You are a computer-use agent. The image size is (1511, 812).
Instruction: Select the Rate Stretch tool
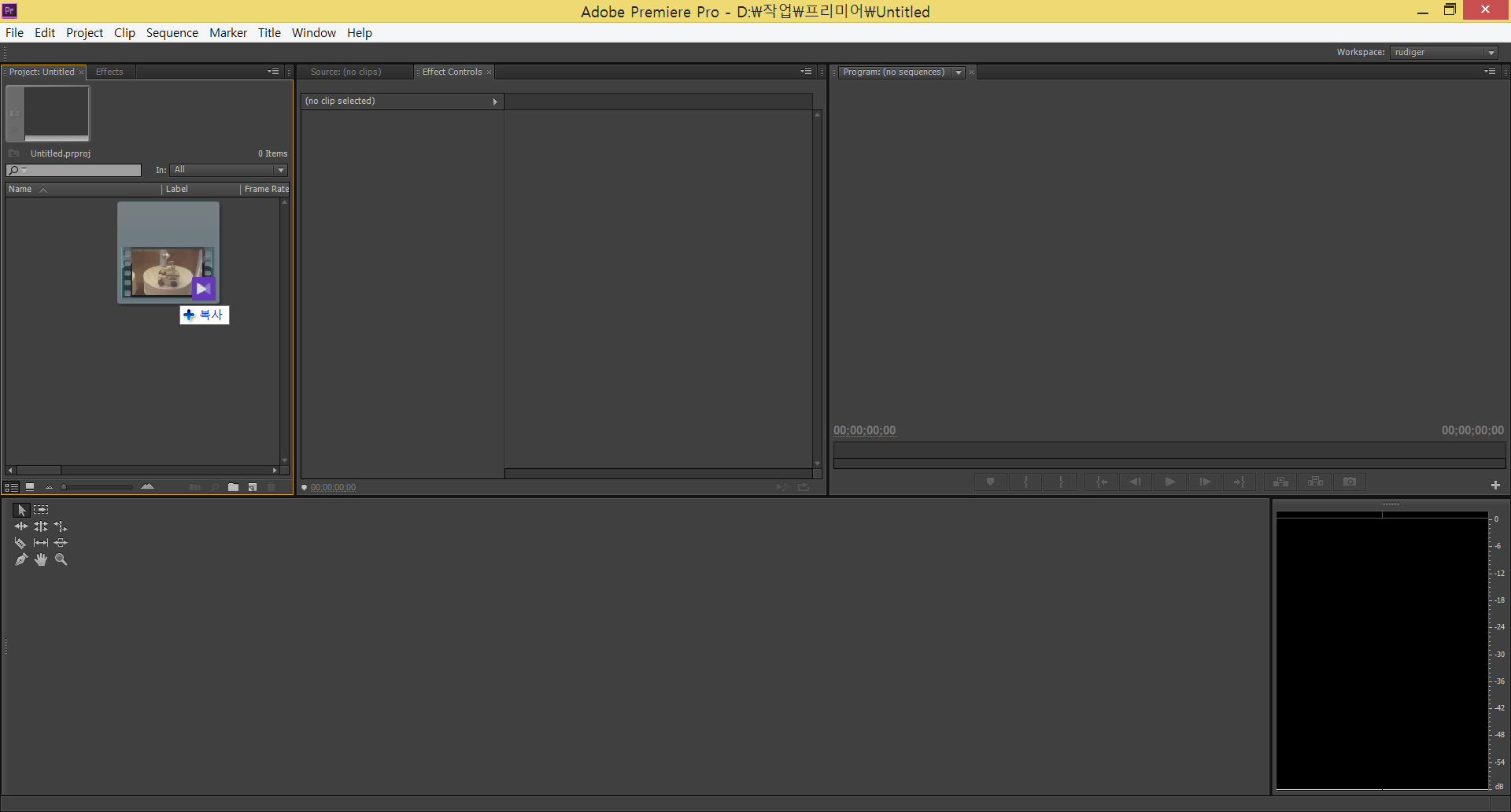click(x=61, y=526)
